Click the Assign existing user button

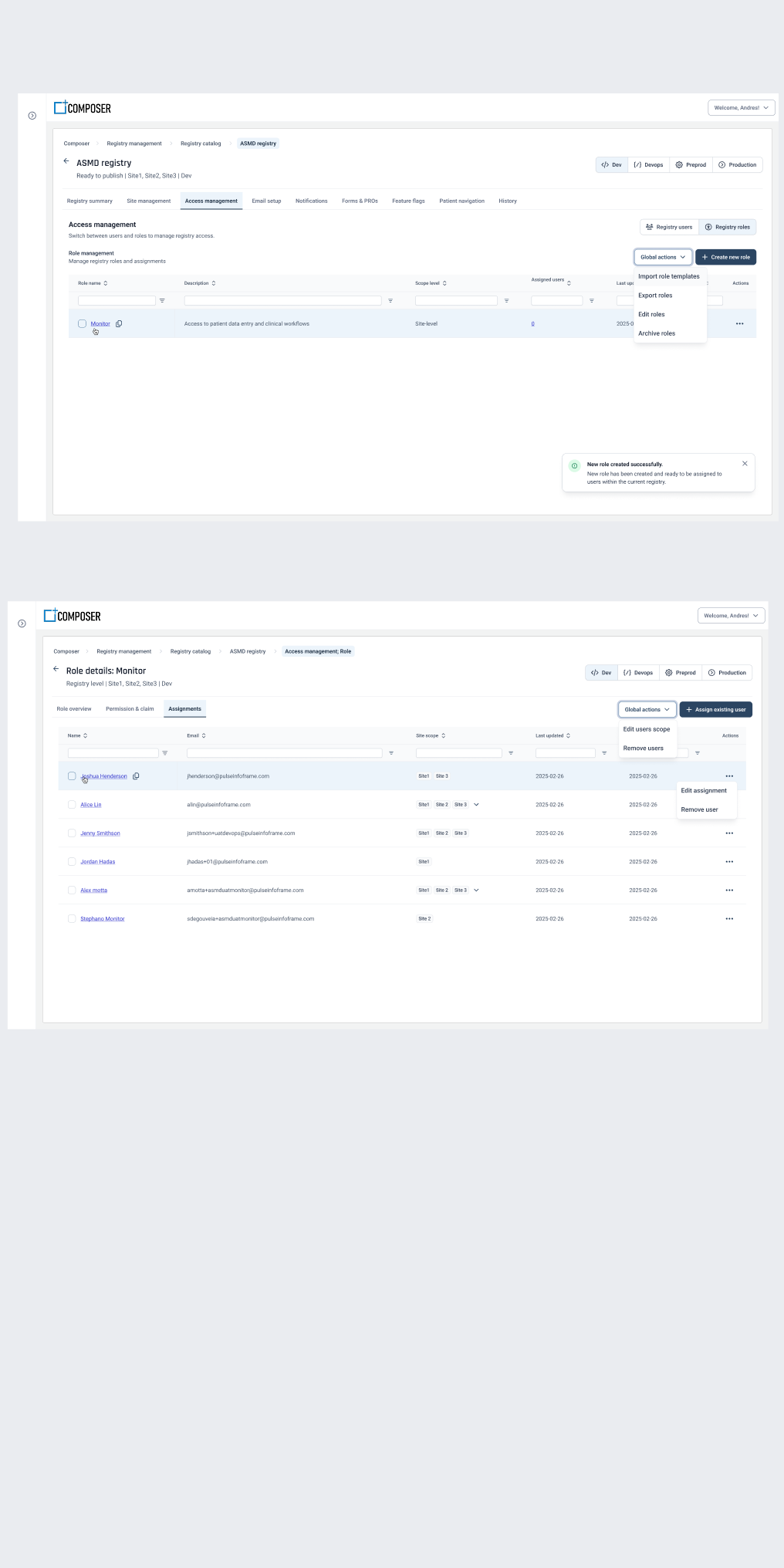coord(715,709)
